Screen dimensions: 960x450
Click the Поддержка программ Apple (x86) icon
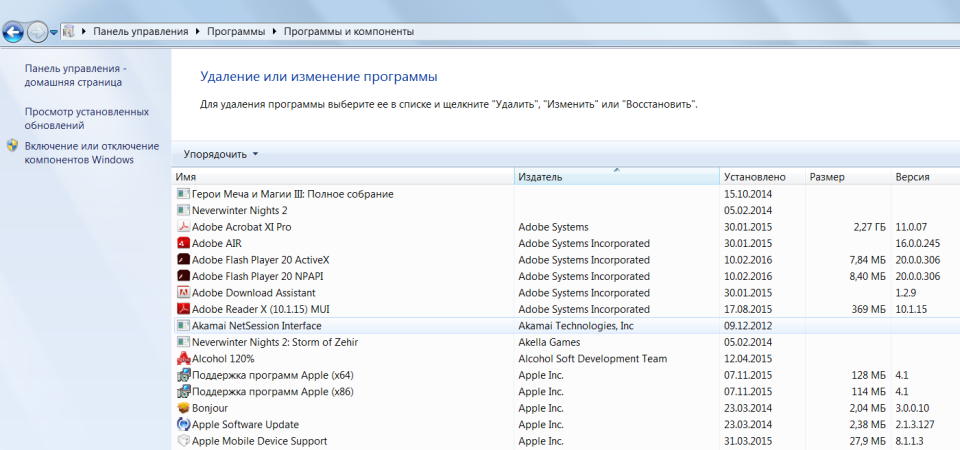pyautogui.click(x=183, y=392)
